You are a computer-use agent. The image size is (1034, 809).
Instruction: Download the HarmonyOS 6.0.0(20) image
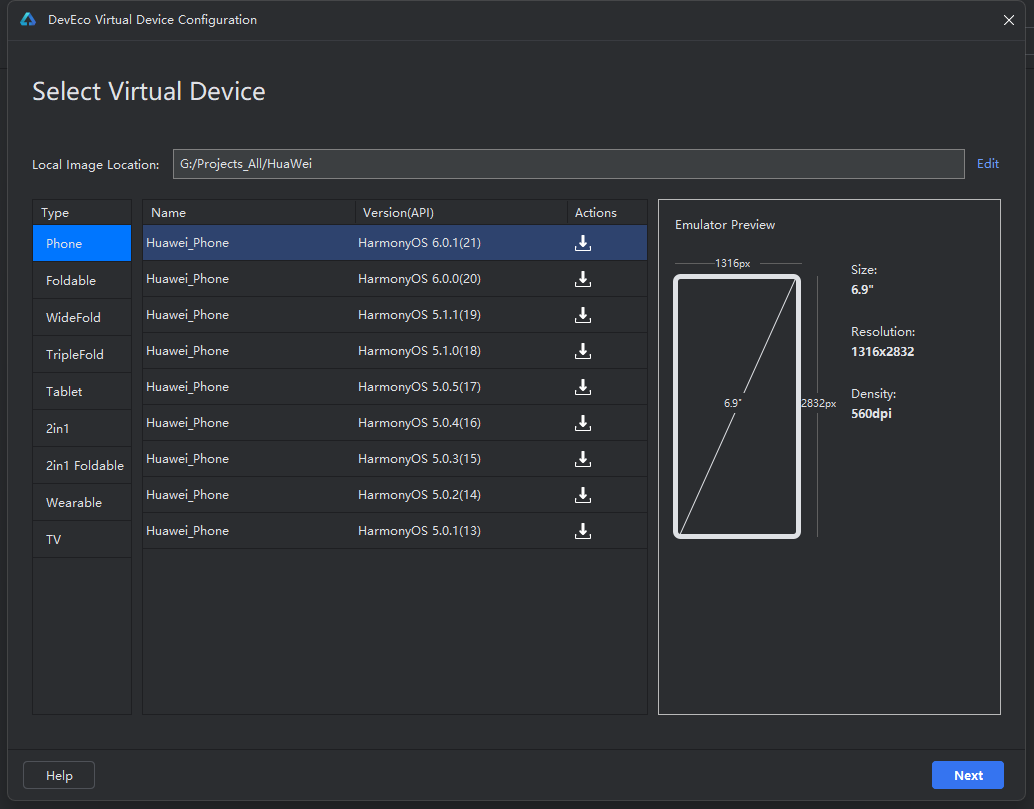[582, 279]
